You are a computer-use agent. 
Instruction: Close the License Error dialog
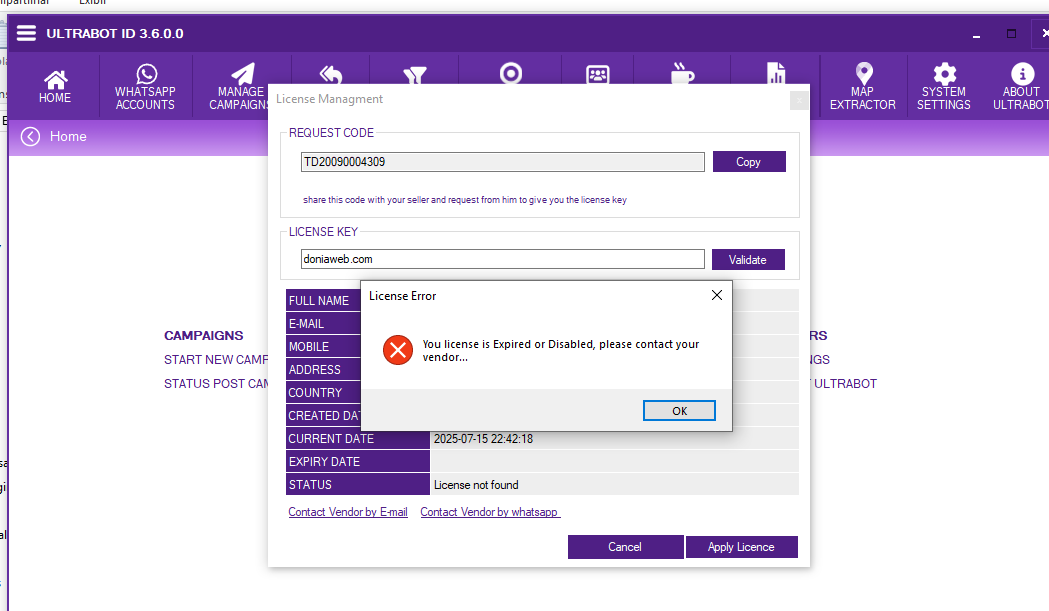click(x=717, y=295)
